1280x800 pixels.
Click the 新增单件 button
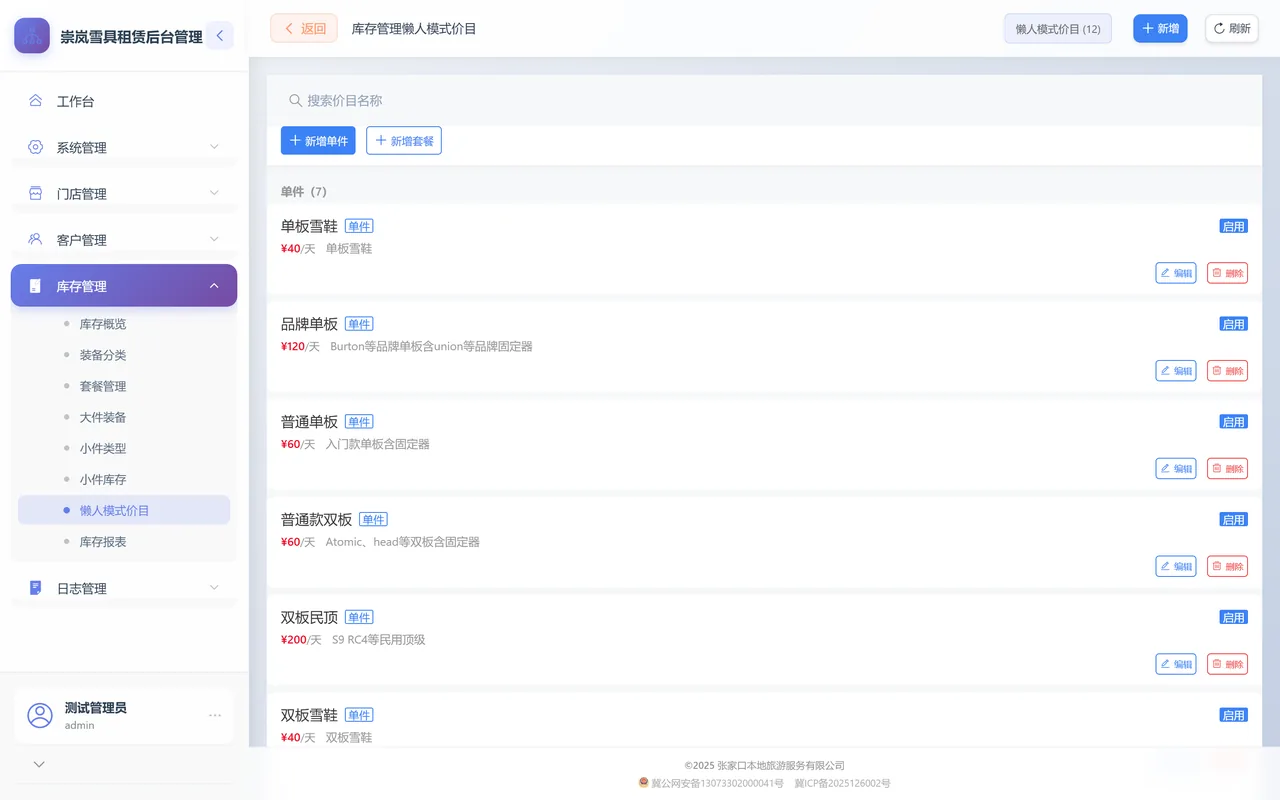click(x=318, y=141)
